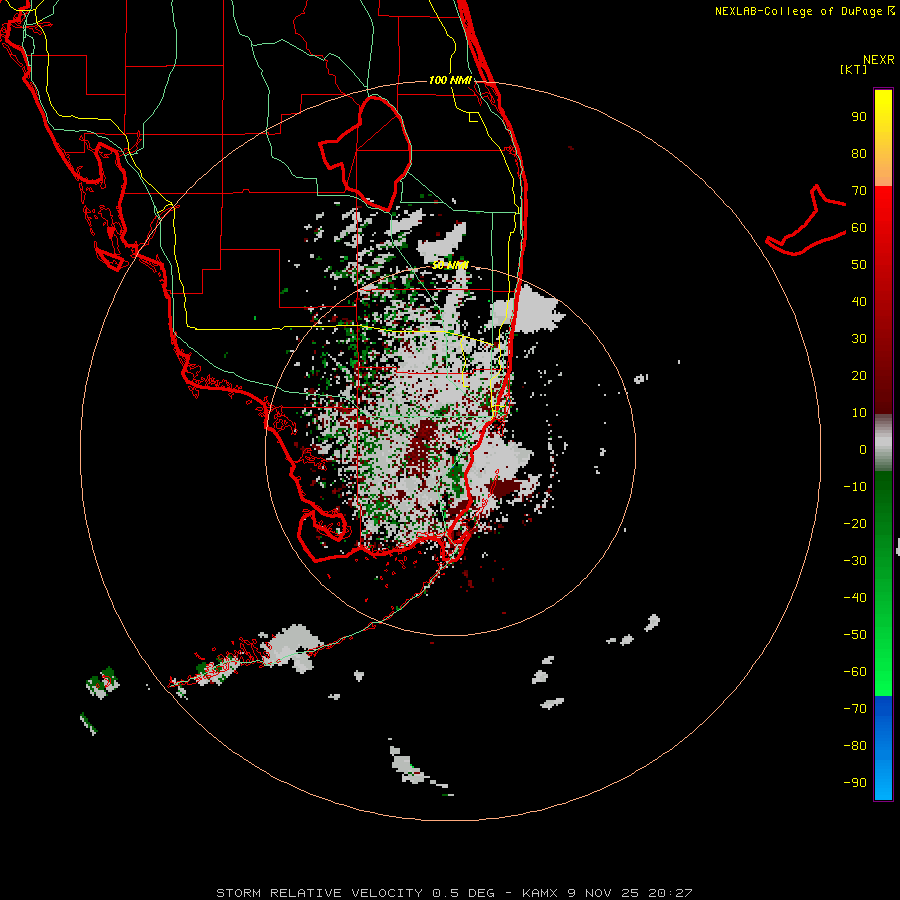Click the -30 value on velocity scale
The image size is (900, 900).
(x=855, y=561)
